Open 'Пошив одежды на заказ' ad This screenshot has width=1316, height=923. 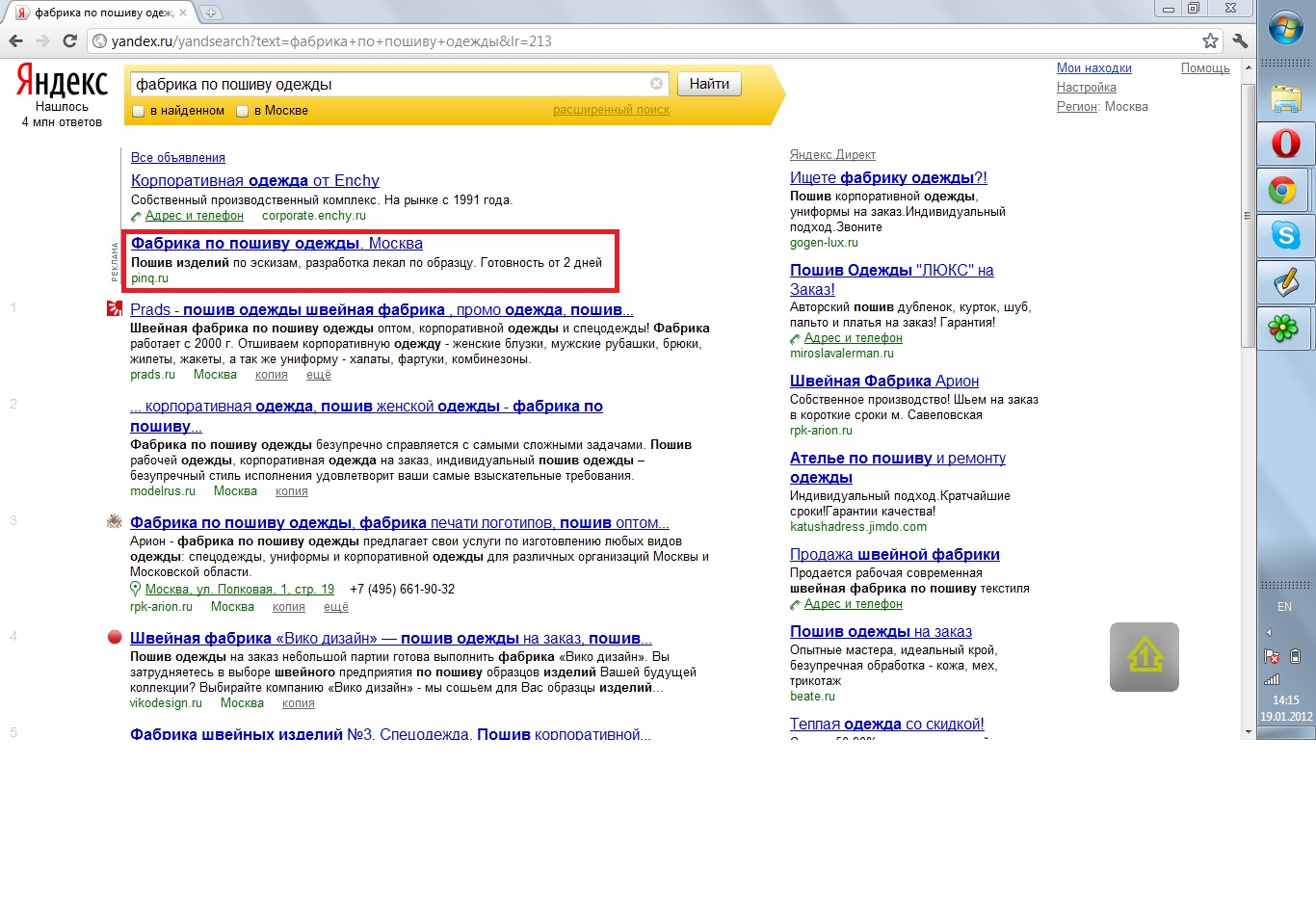point(881,632)
